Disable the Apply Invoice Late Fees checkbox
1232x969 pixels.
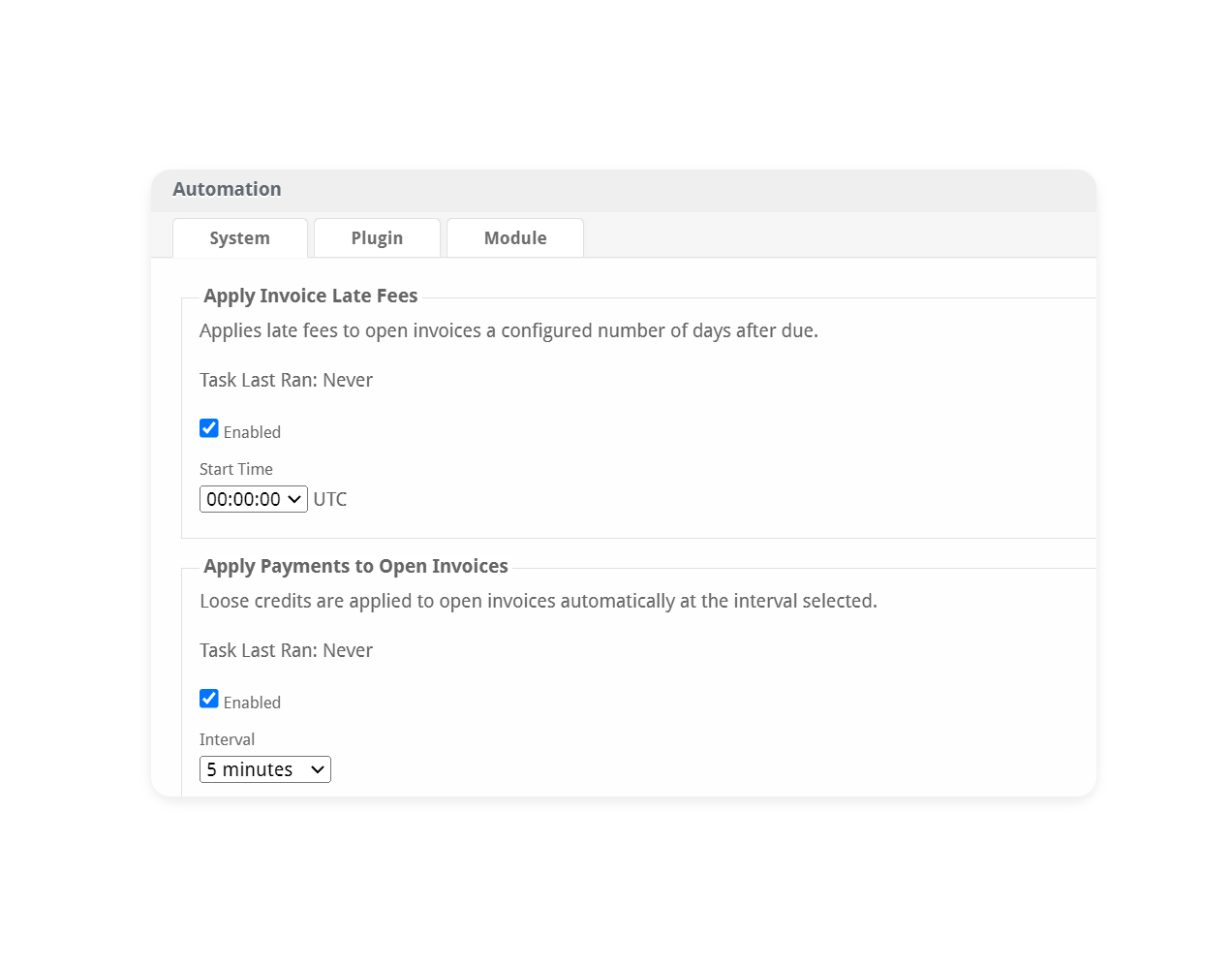[209, 428]
